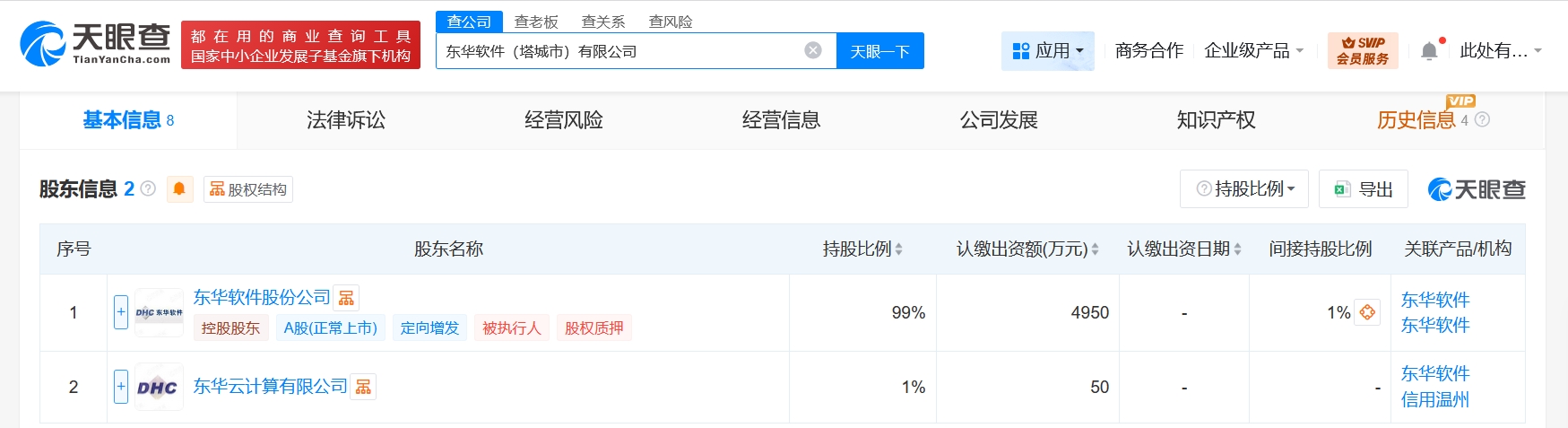Open the 应用 dropdown menu
Screen dimensions: 1568x428
(1047, 51)
